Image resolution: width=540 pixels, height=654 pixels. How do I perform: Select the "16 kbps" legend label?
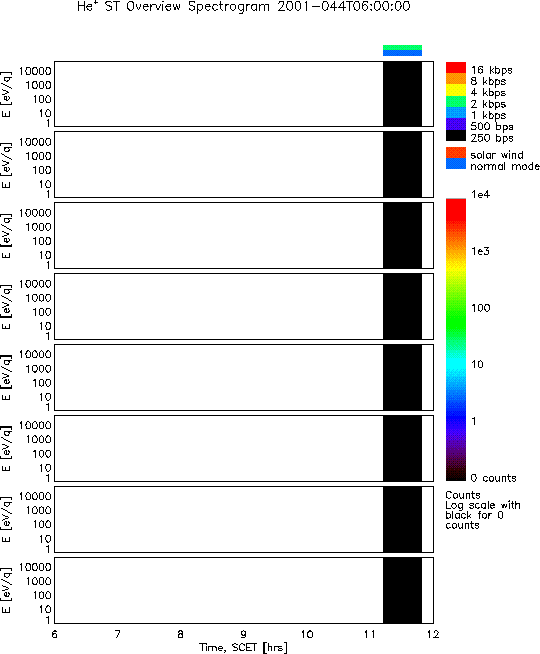tap(492, 70)
